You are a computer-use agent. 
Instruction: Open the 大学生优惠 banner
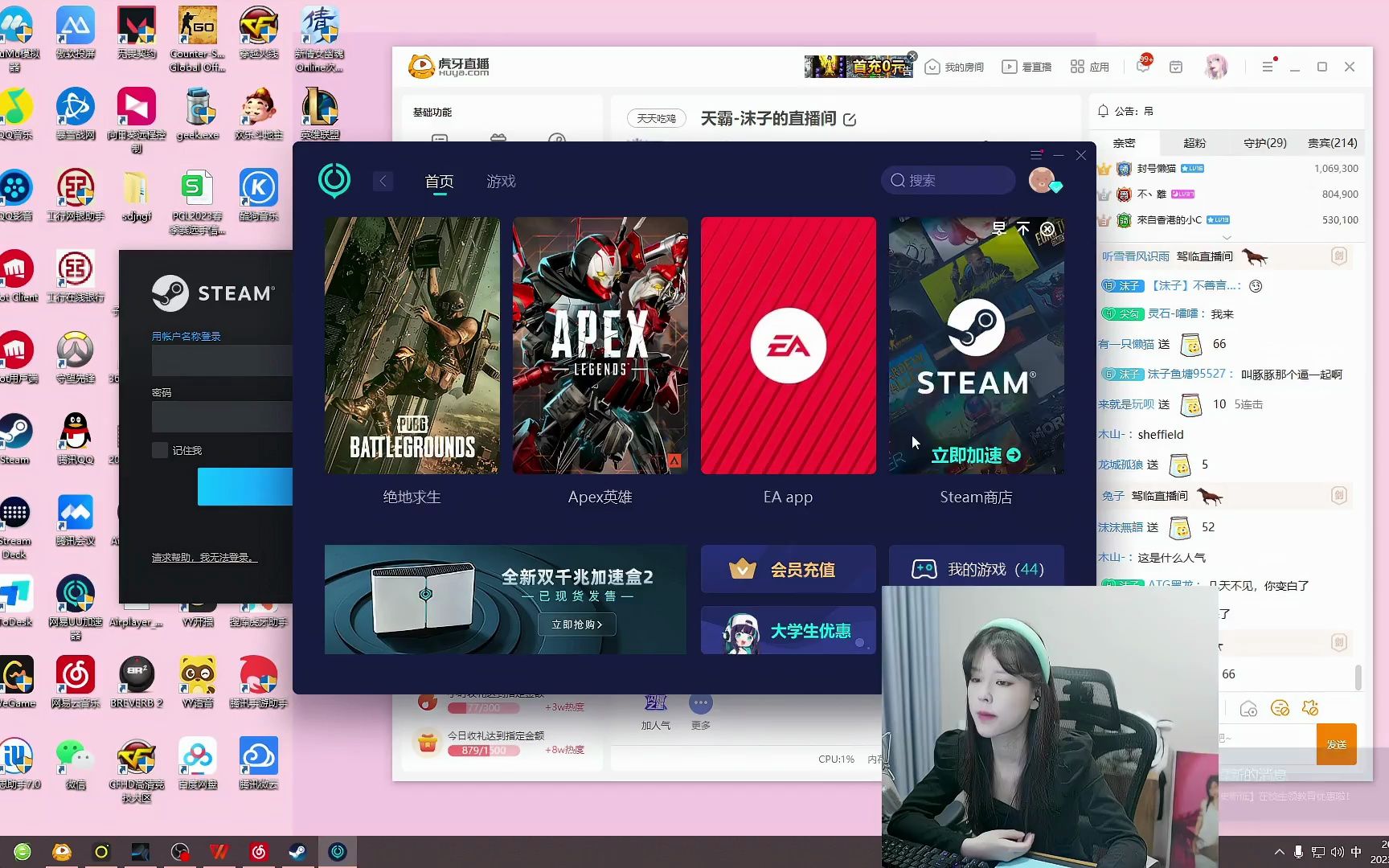coord(788,630)
